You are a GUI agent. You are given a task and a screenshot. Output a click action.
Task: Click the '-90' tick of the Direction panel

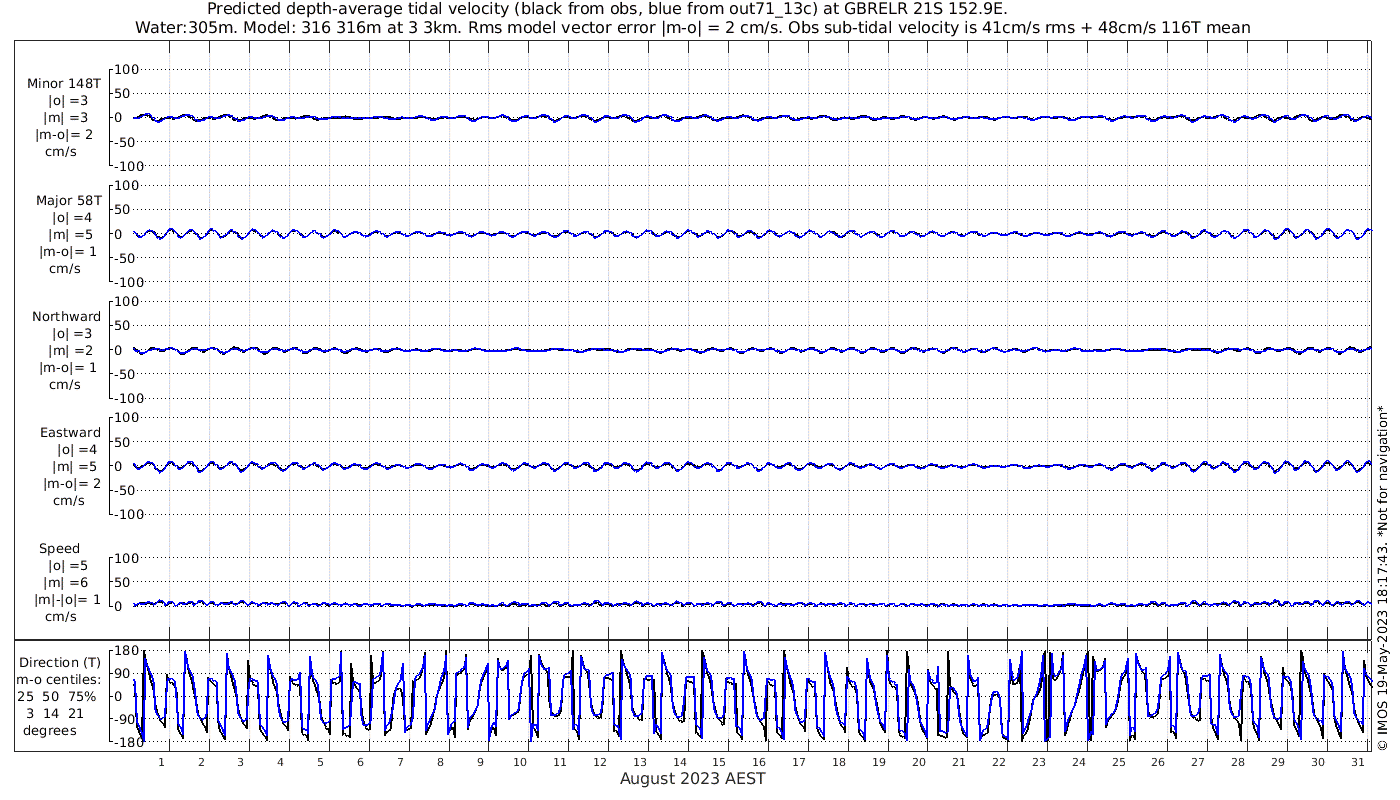click(125, 720)
